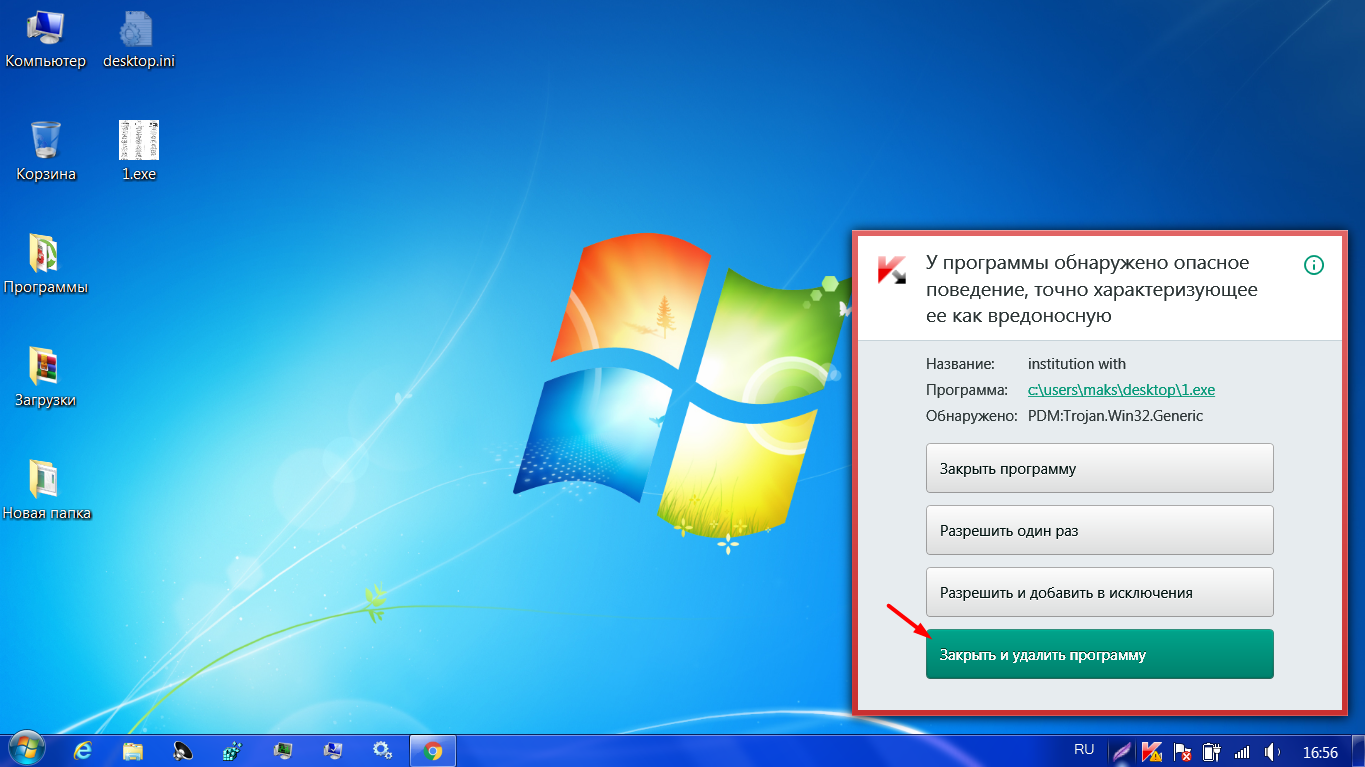Click the blue-screen monitor taskbar icon
This screenshot has width=1365, height=767.
click(333, 750)
